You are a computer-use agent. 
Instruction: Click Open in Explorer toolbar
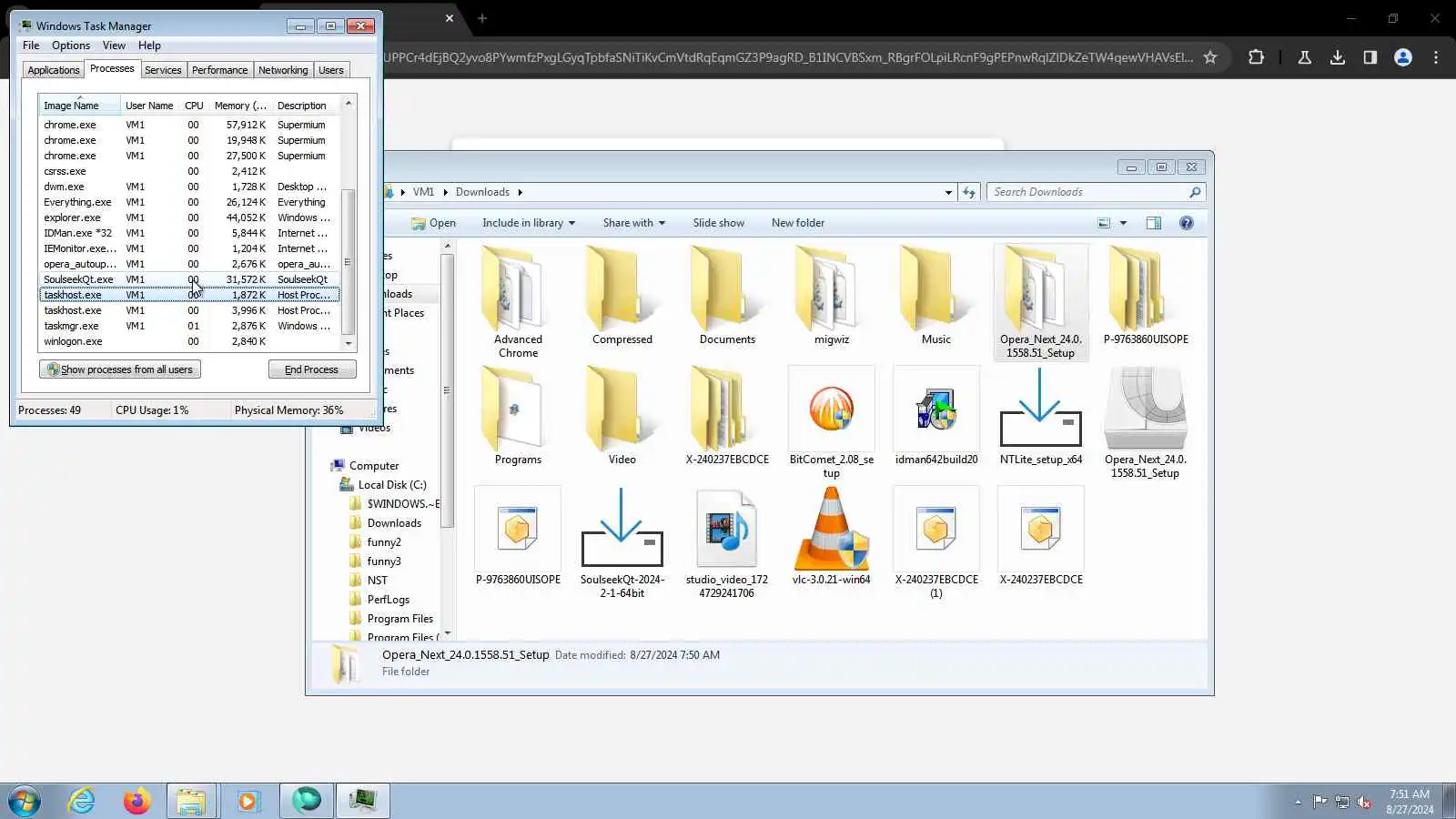coord(433,223)
